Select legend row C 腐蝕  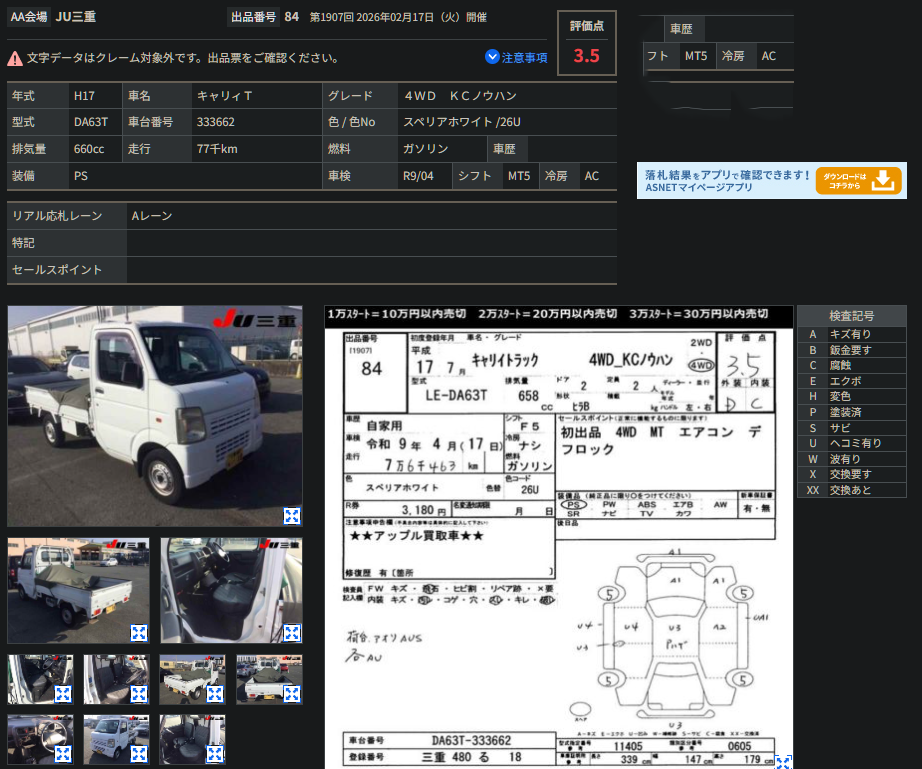[851, 365]
